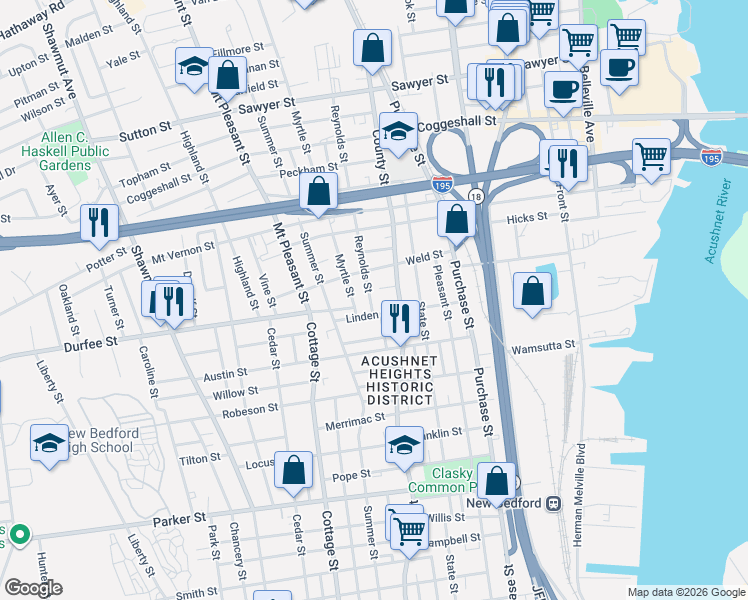Click the restaurant marker on Linden St

(400, 321)
